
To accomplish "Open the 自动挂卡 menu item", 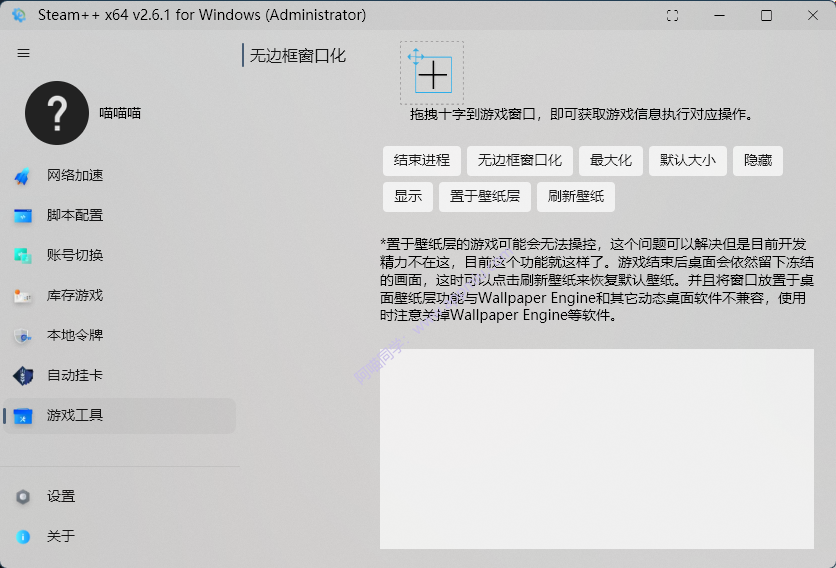I will (x=119, y=375).
